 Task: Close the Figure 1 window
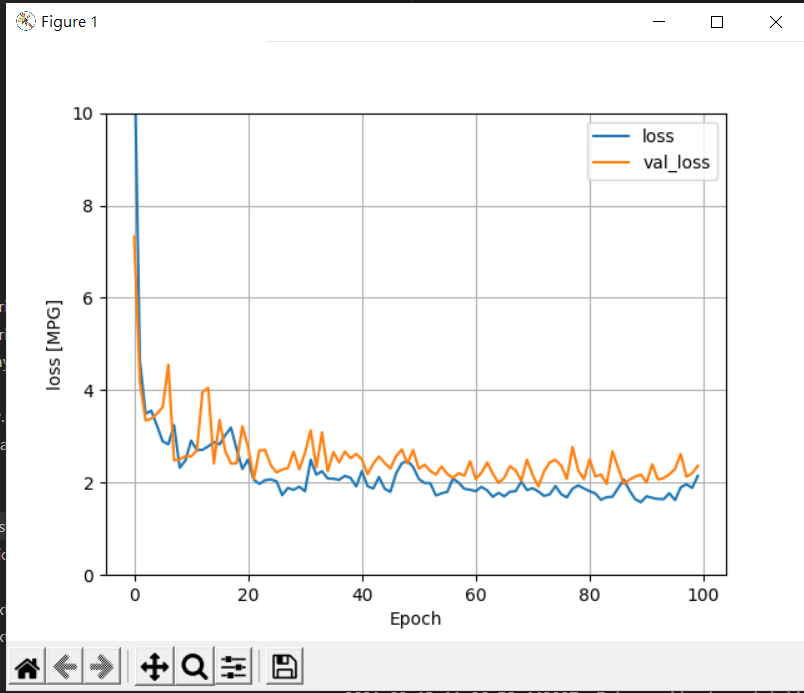tap(776, 22)
